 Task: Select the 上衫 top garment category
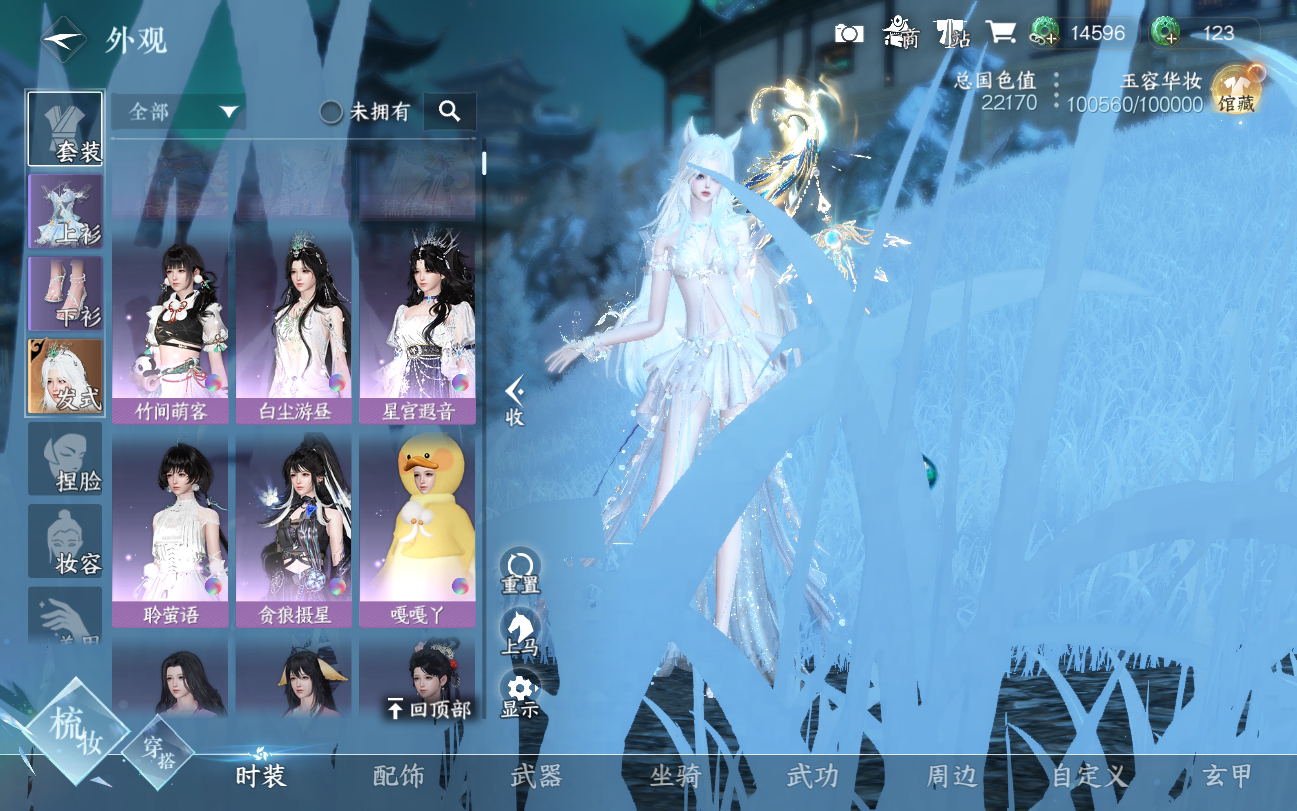(x=65, y=211)
